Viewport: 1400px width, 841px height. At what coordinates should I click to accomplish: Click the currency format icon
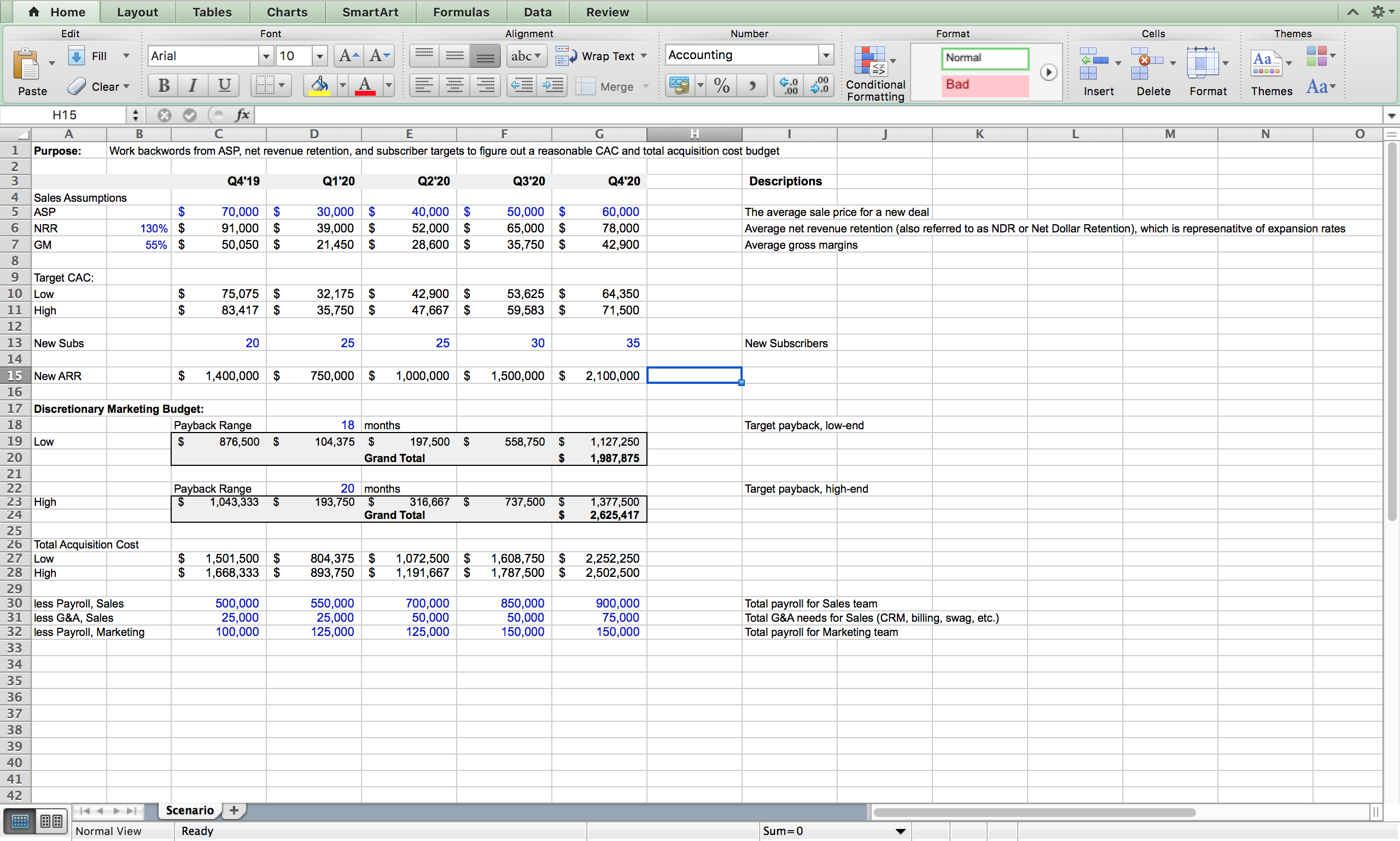coord(680,85)
